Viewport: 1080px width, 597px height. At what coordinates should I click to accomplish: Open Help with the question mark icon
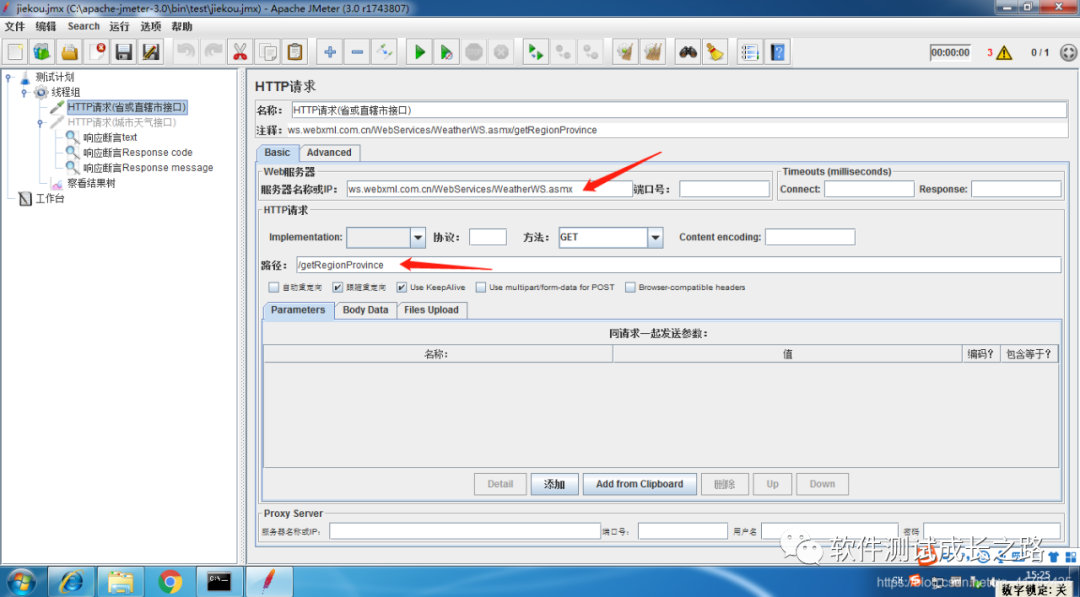pos(777,52)
